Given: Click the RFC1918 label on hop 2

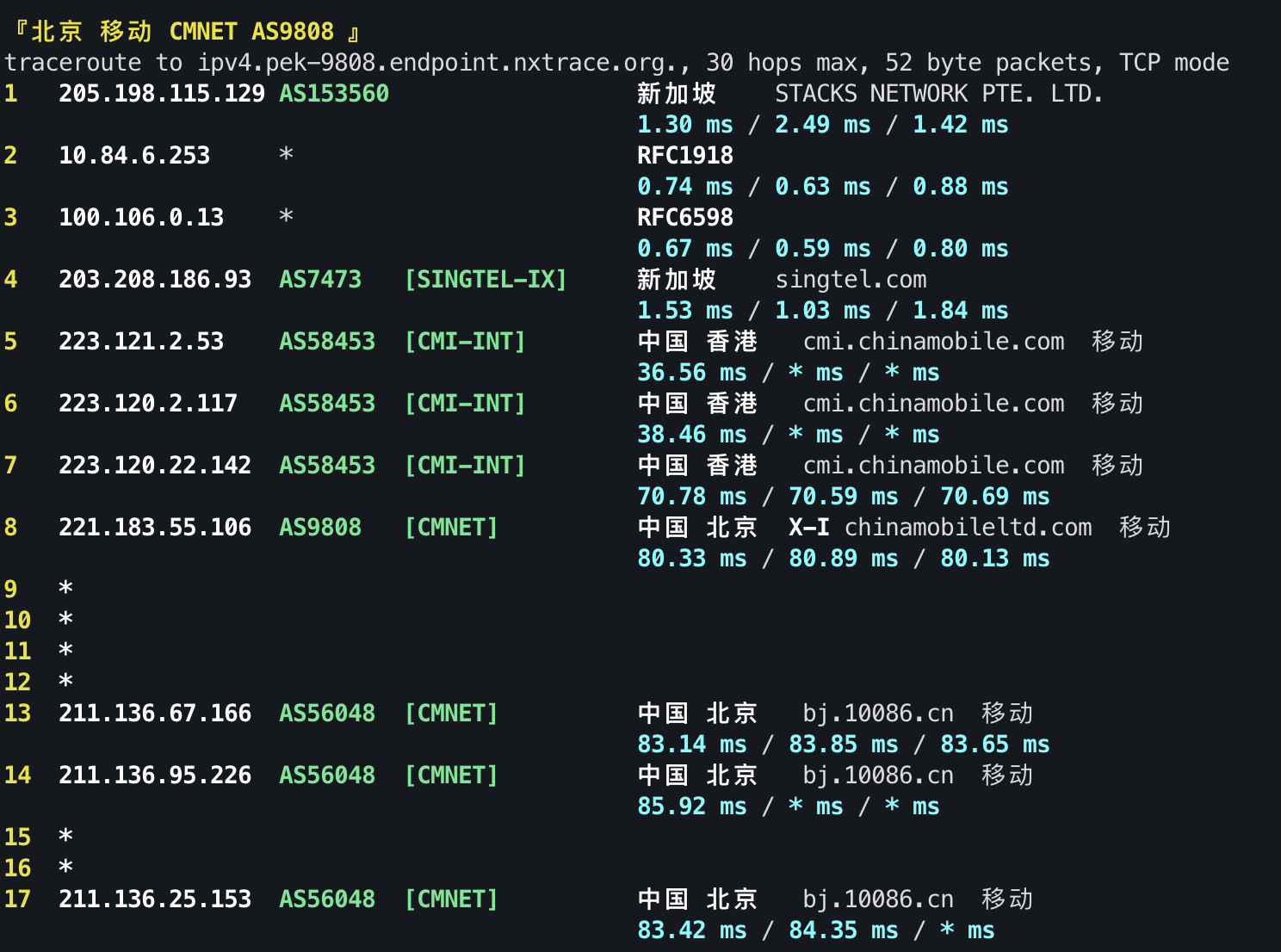Looking at the screenshot, I should tap(684, 156).
